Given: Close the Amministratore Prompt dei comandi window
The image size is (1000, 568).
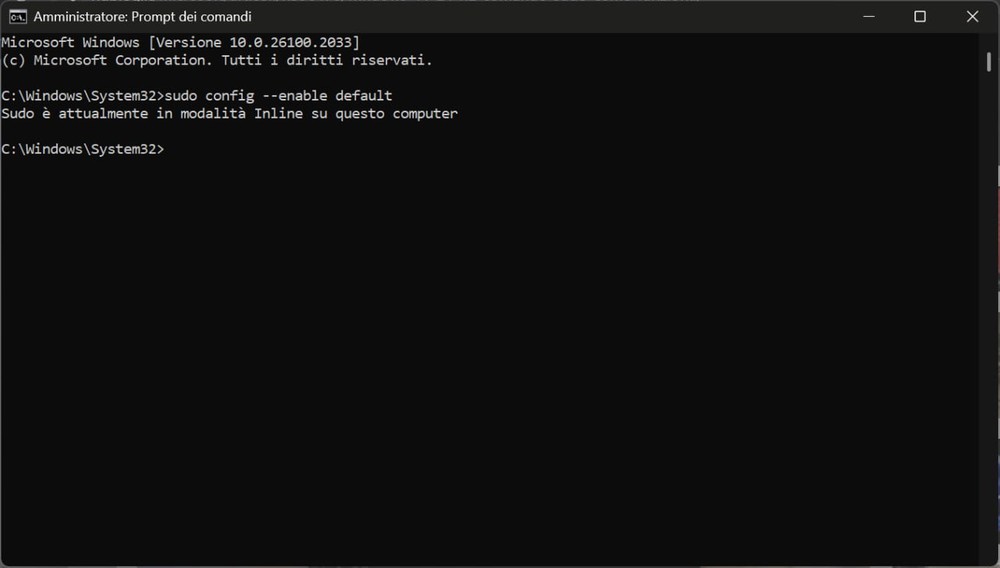Looking at the screenshot, I should (972, 17).
